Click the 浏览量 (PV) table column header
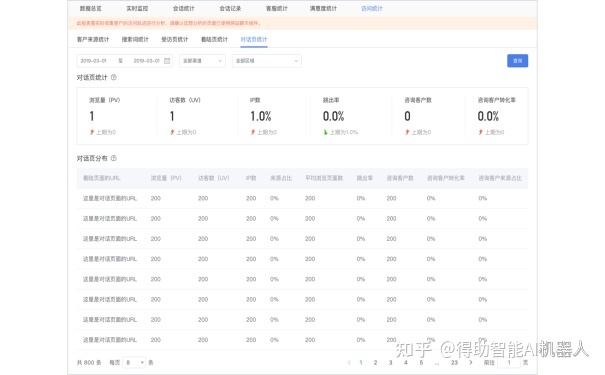Viewport: 605px width, 375px height. tap(166, 178)
